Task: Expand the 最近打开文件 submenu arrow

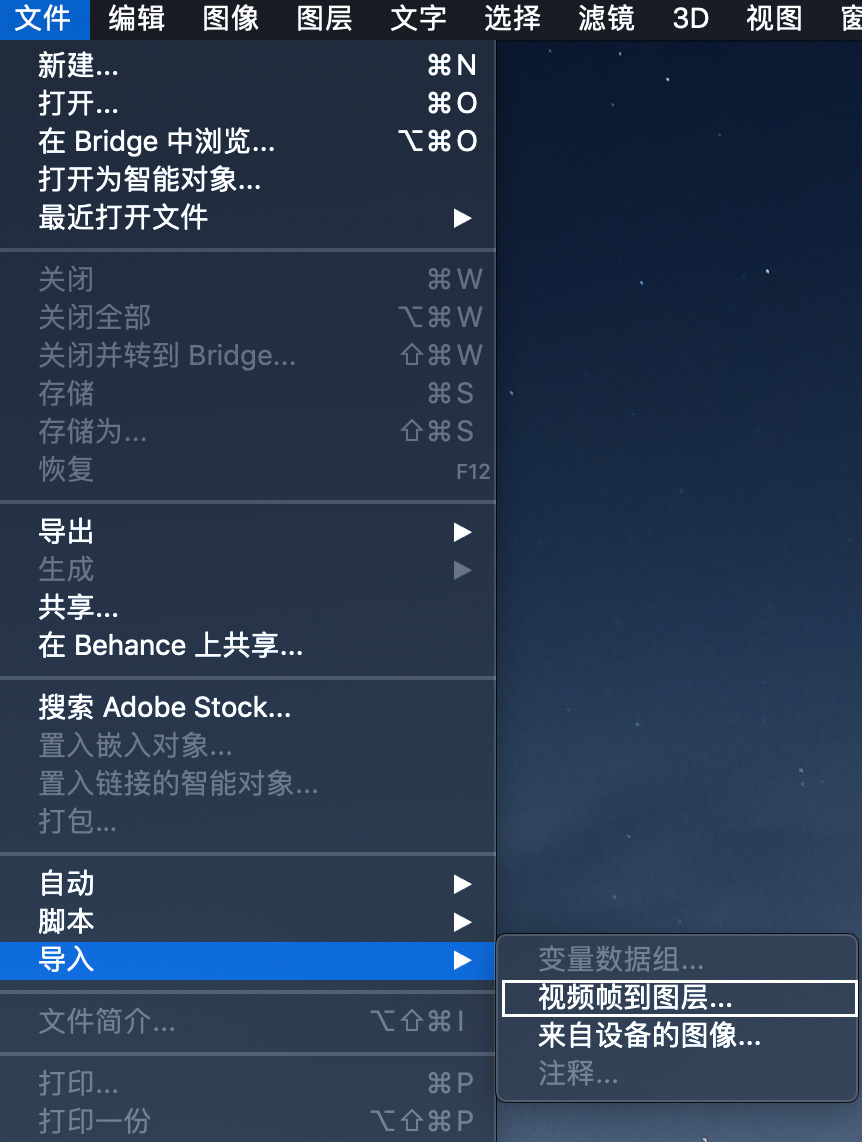Action: click(x=462, y=218)
